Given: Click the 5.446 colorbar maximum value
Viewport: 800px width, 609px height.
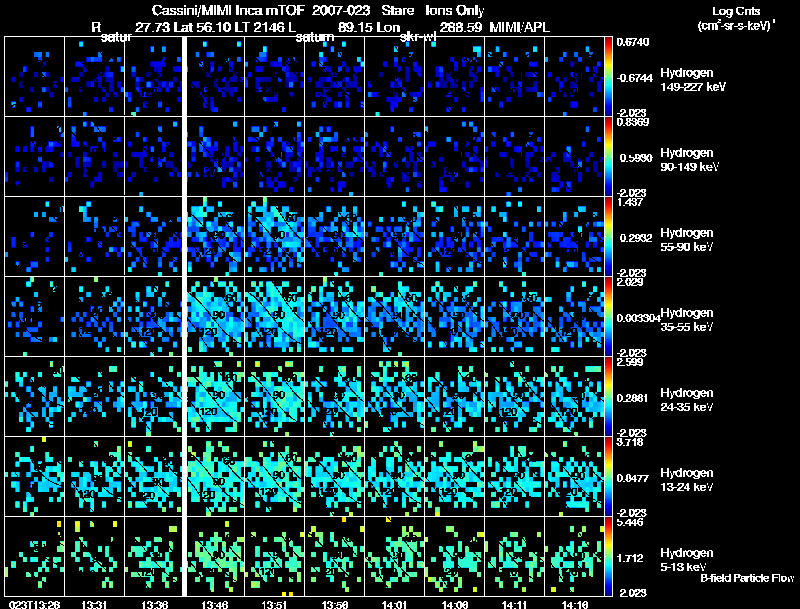Looking at the screenshot, I should pos(630,522).
